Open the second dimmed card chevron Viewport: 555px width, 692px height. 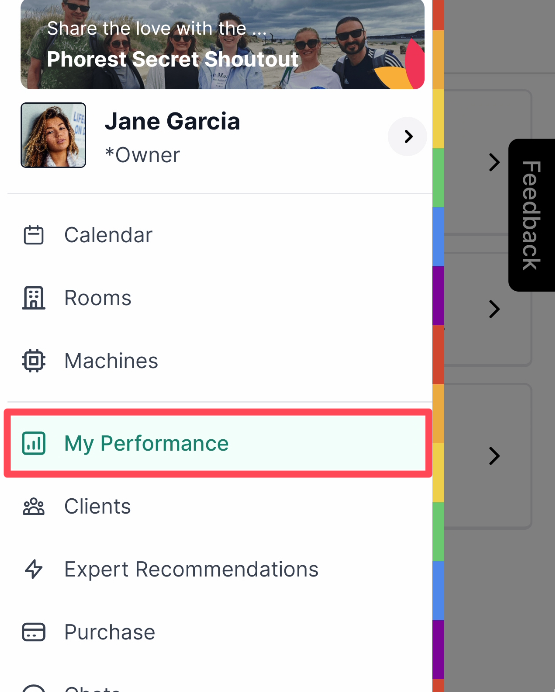(x=494, y=309)
